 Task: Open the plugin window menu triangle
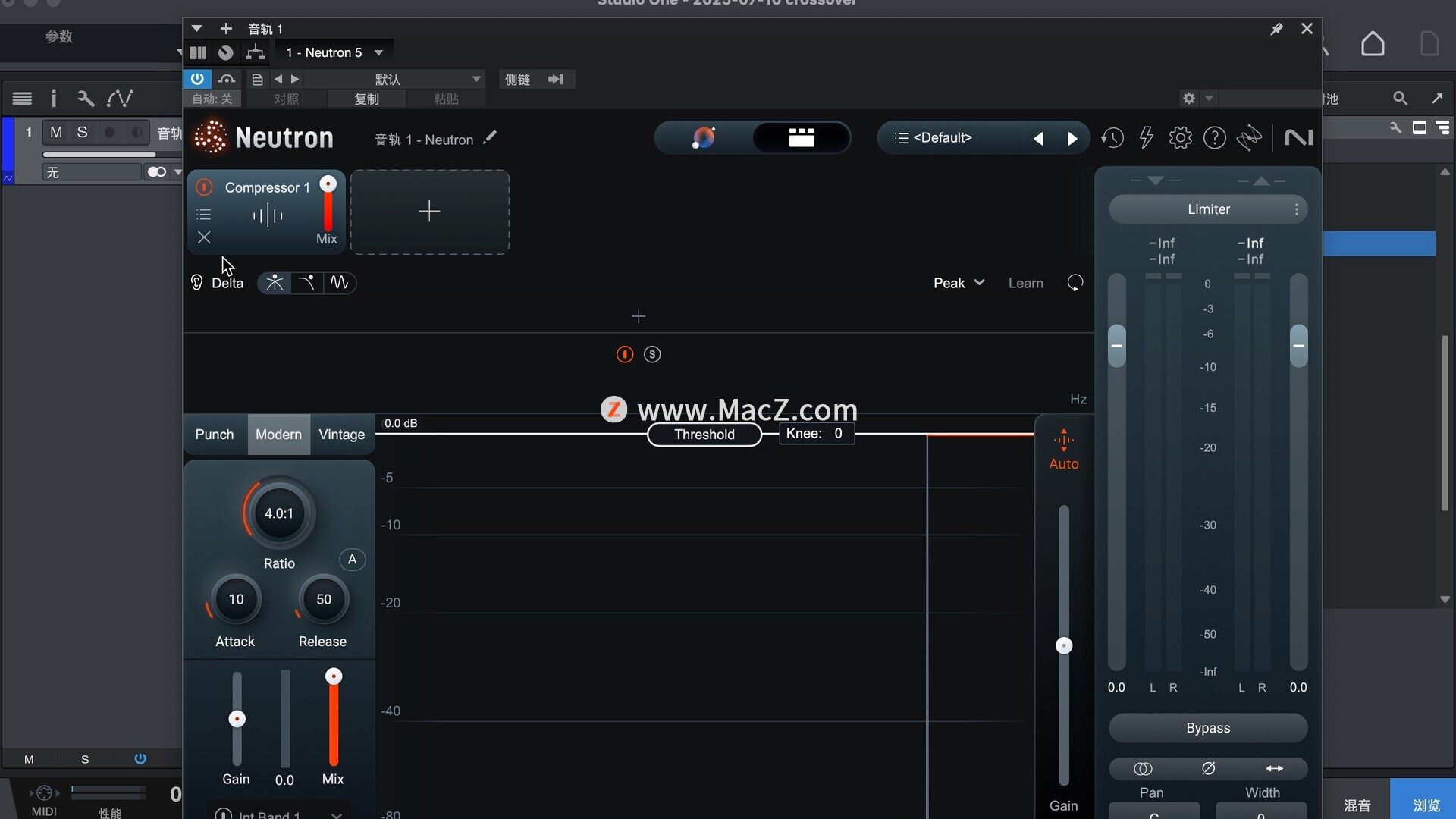point(196,29)
